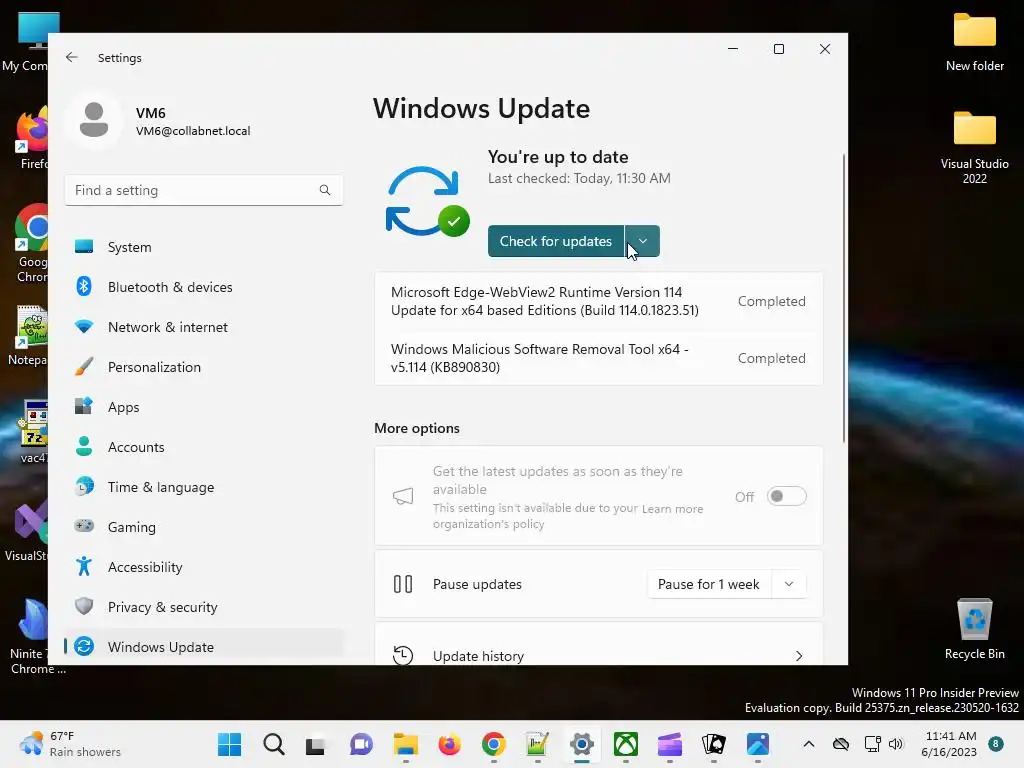The image size is (1024, 768).
Task: Open the weather widget showing 67°F
Action: coord(71,744)
